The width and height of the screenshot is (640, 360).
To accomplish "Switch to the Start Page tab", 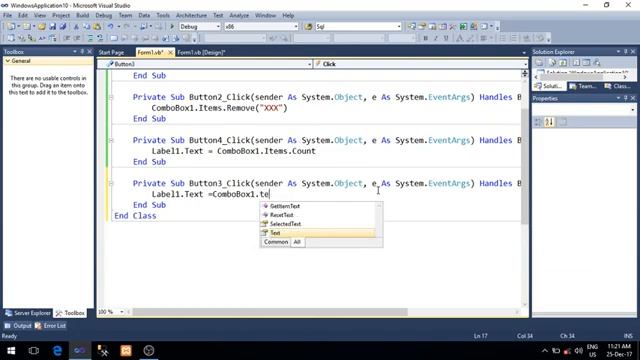I will point(111,52).
